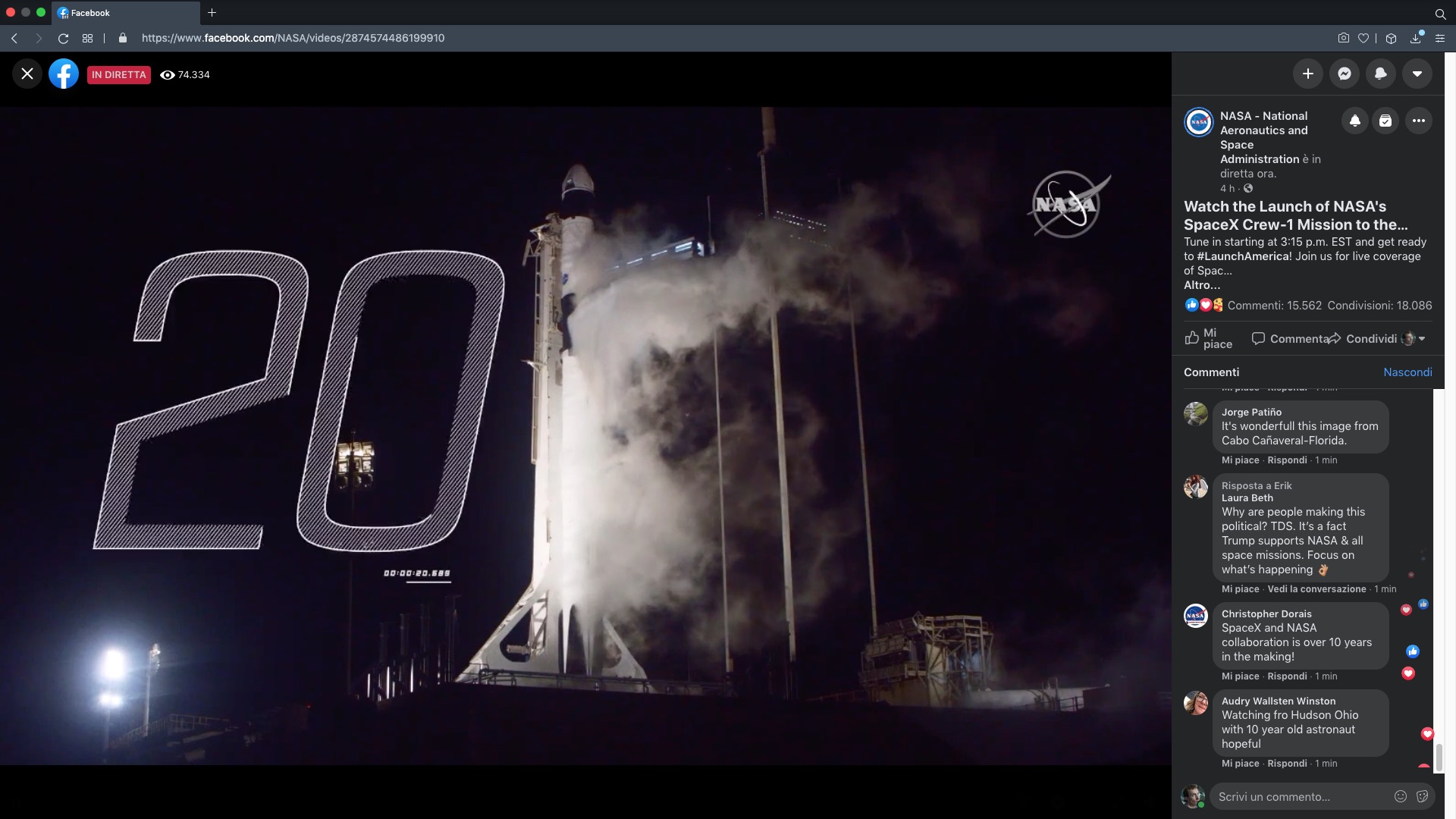Screen dimensions: 1456x819
Task: Click Laura Beth's avatar
Action: pyautogui.click(x=1196, y=487)
